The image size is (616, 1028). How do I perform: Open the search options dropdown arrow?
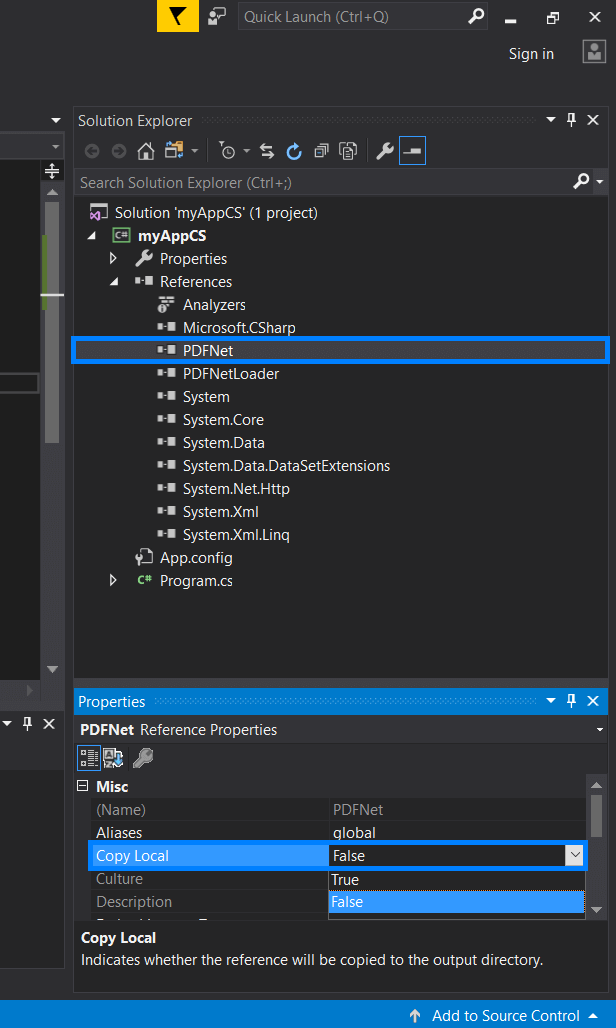coord(600,182)
